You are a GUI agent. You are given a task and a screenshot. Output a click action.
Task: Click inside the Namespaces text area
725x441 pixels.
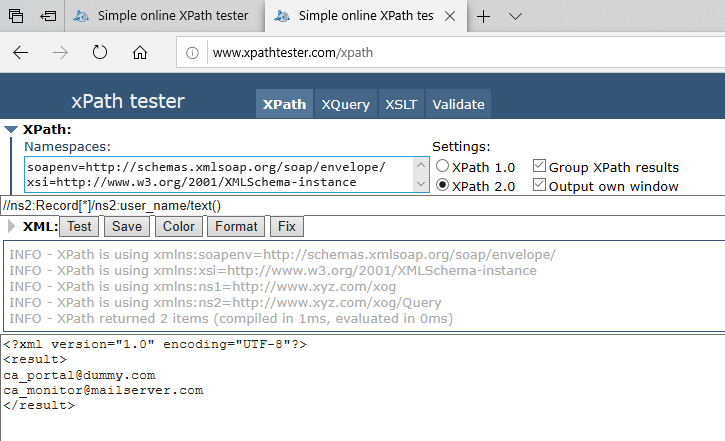[x=219, y=174]
